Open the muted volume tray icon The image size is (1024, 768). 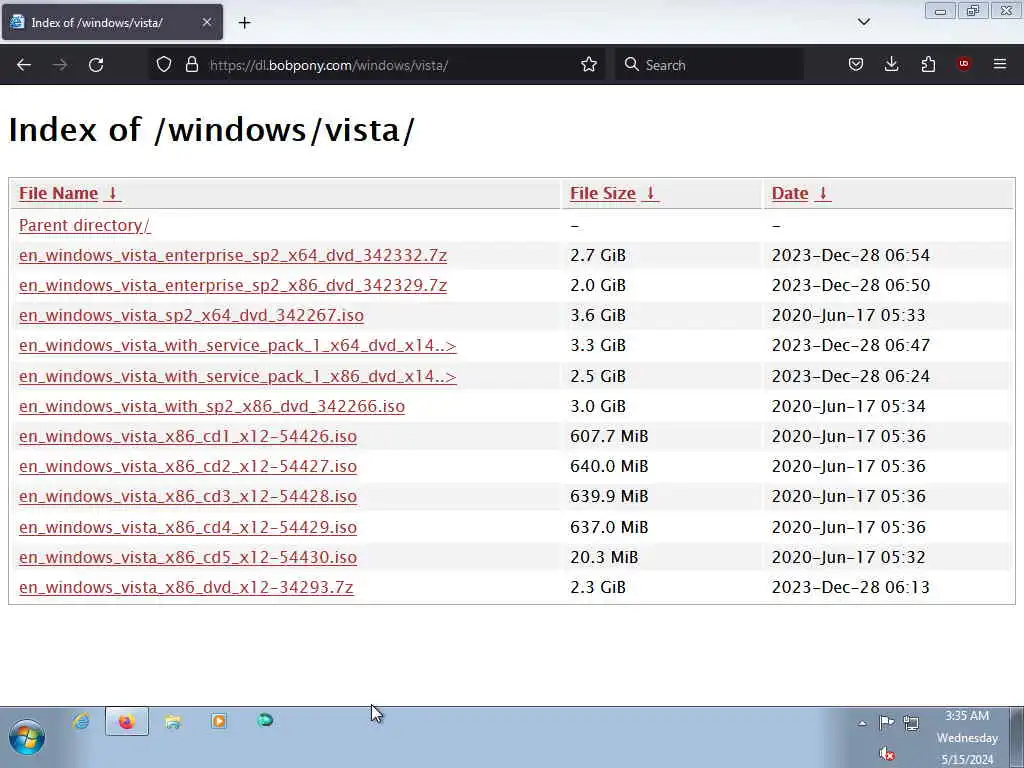[x=887, y=754]
